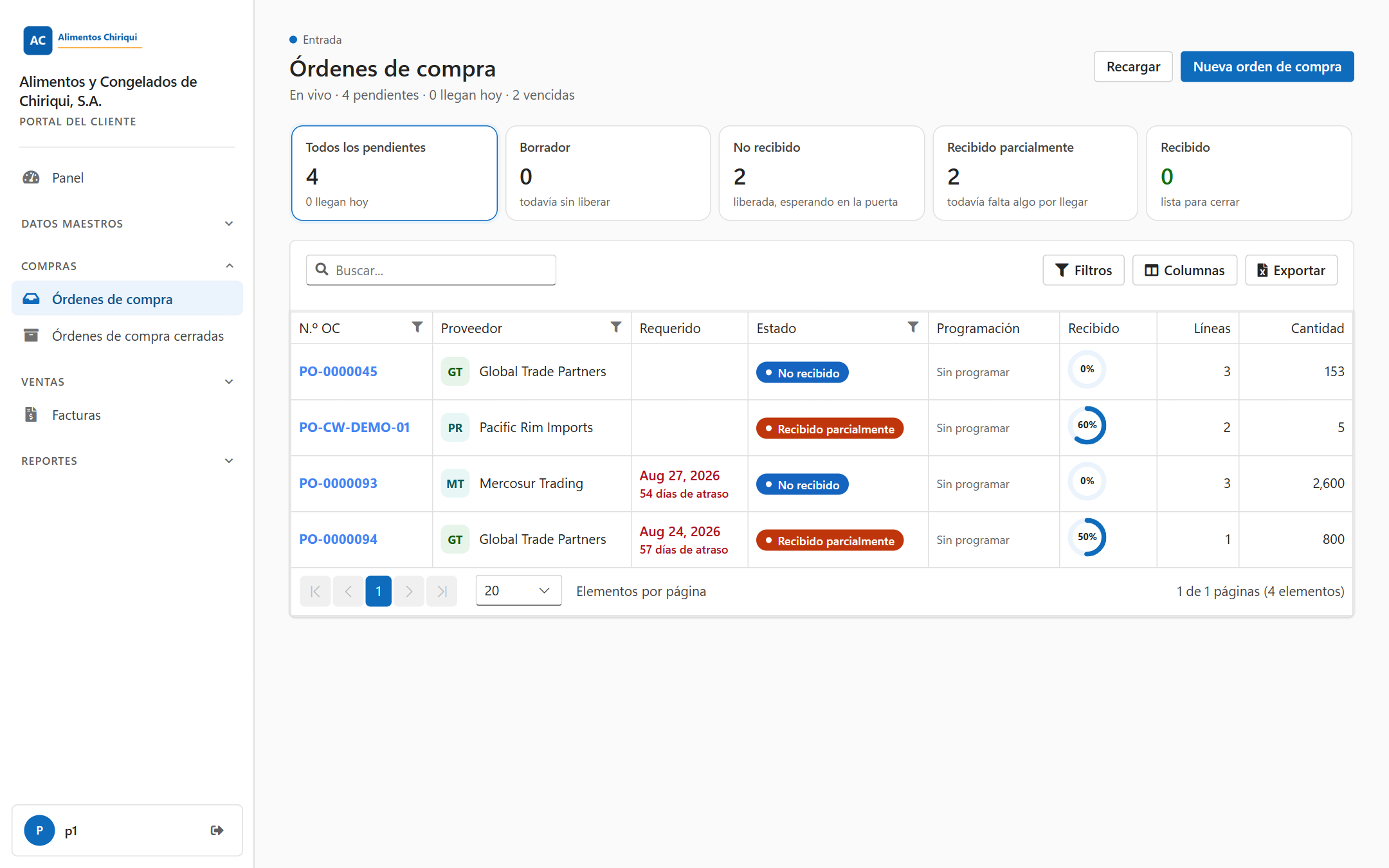Select the Recibido parcialmente status card
The width and height of the screenshot is (1389, 868).
[1035, 173]
